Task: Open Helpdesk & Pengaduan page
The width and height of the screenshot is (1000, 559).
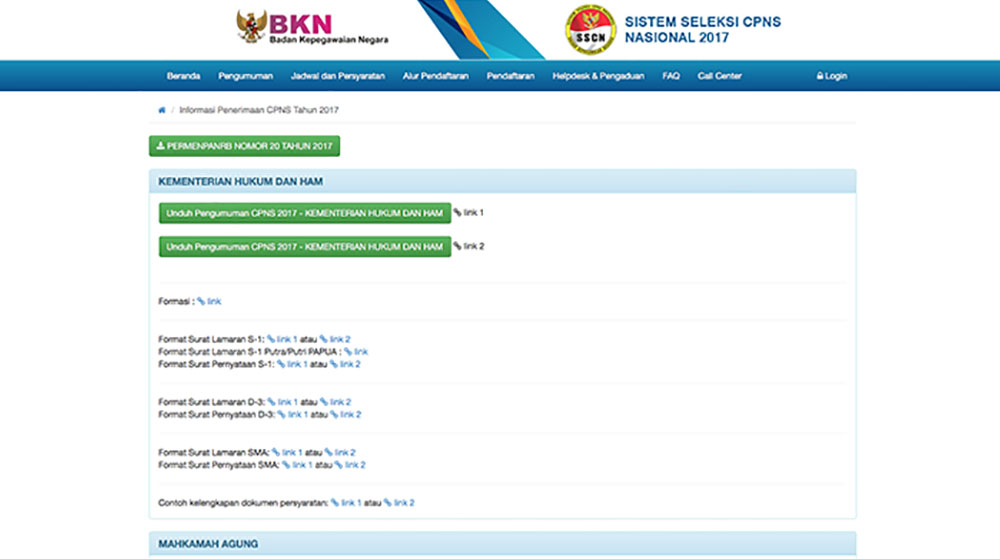Action: [x=598, y=76]
